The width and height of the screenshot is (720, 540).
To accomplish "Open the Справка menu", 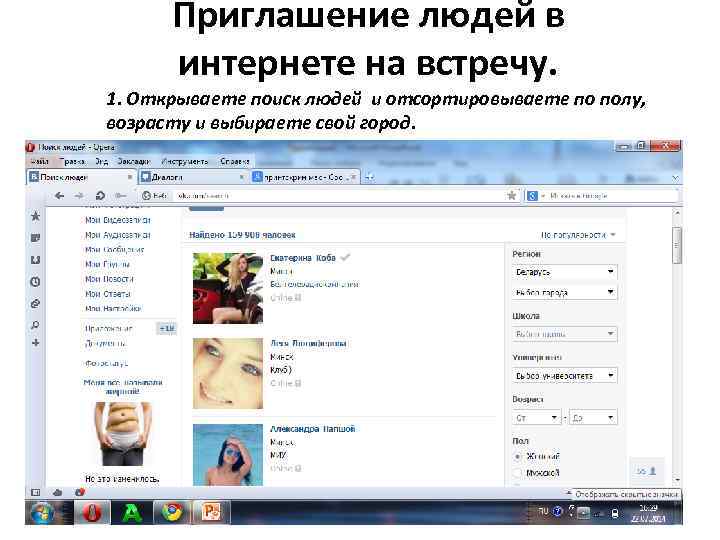I will [x=235, y=162].
